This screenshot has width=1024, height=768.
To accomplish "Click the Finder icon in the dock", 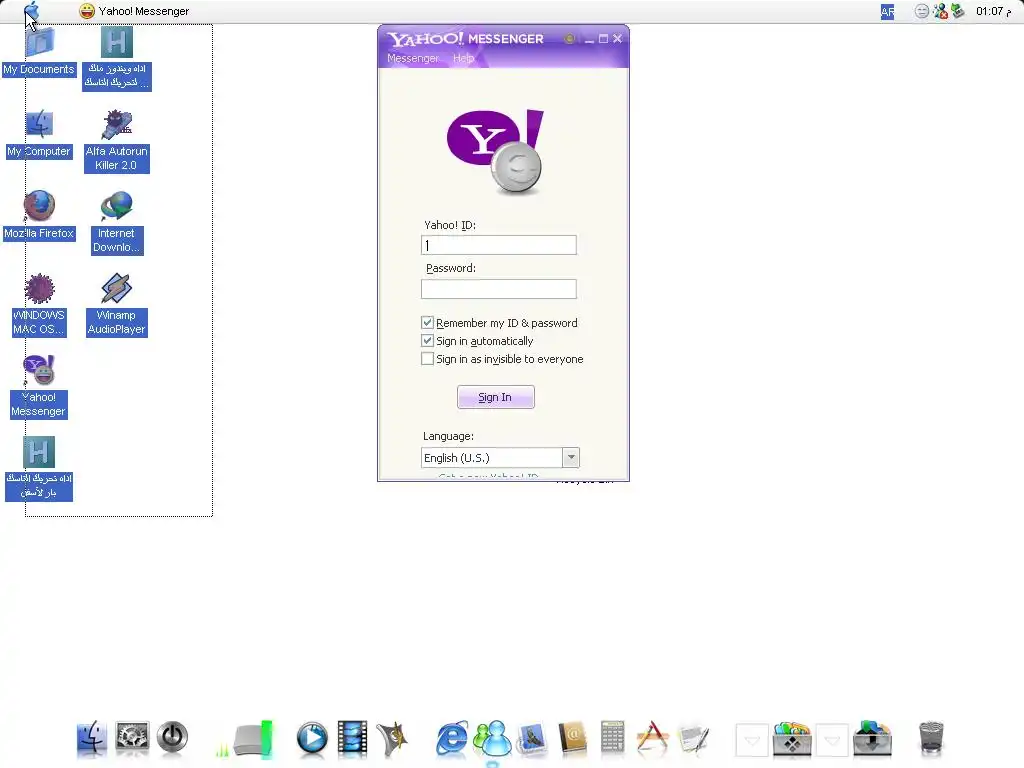I will point(91,739).
